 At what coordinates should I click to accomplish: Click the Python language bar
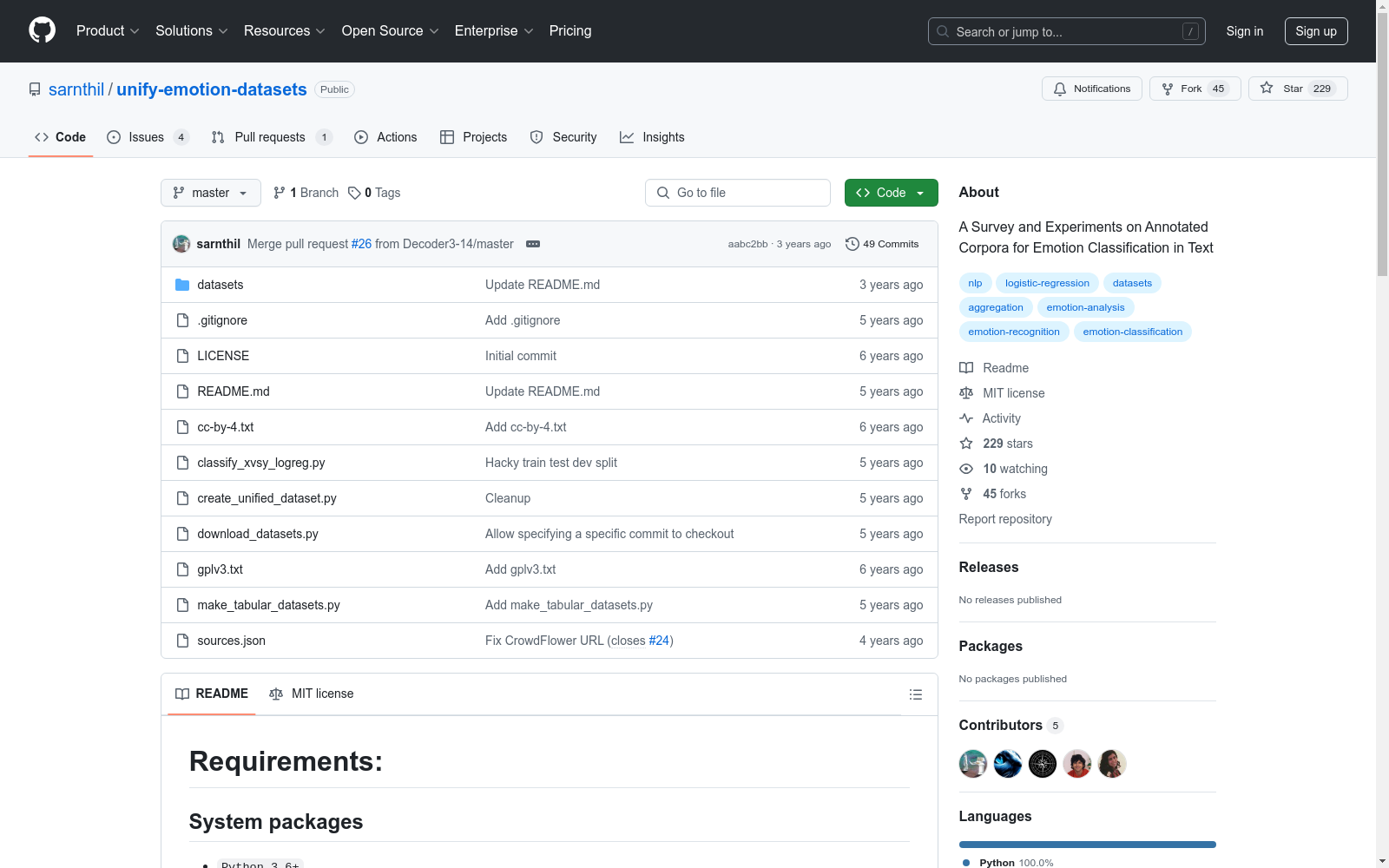point(1088,845)
